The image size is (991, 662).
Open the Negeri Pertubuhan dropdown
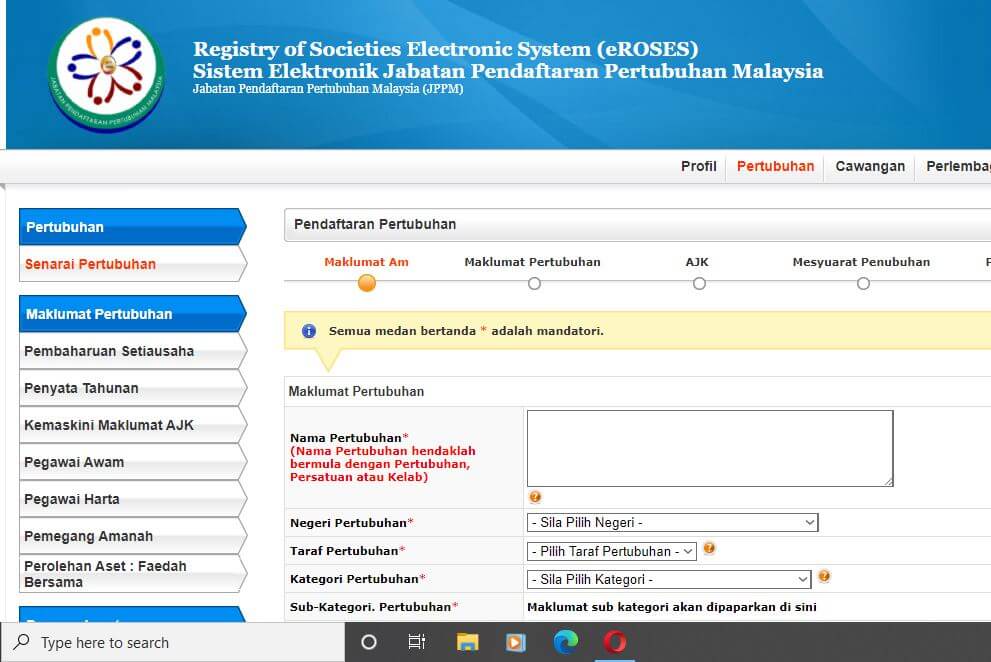(x=672, y=521)
